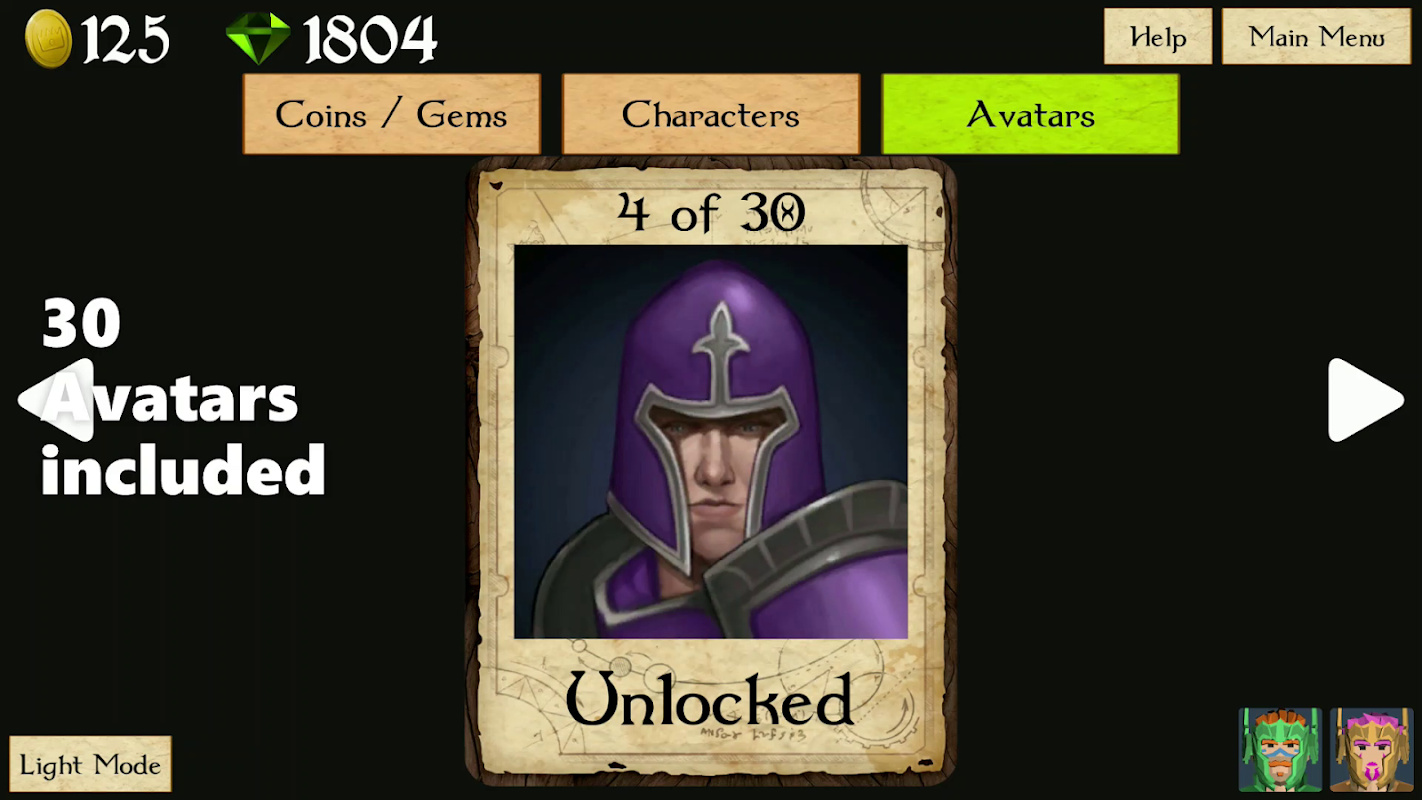The width and height of the screenshot is (1422, 800).
Task: Click the gold coin icon
Action: (x=48, y=39)
